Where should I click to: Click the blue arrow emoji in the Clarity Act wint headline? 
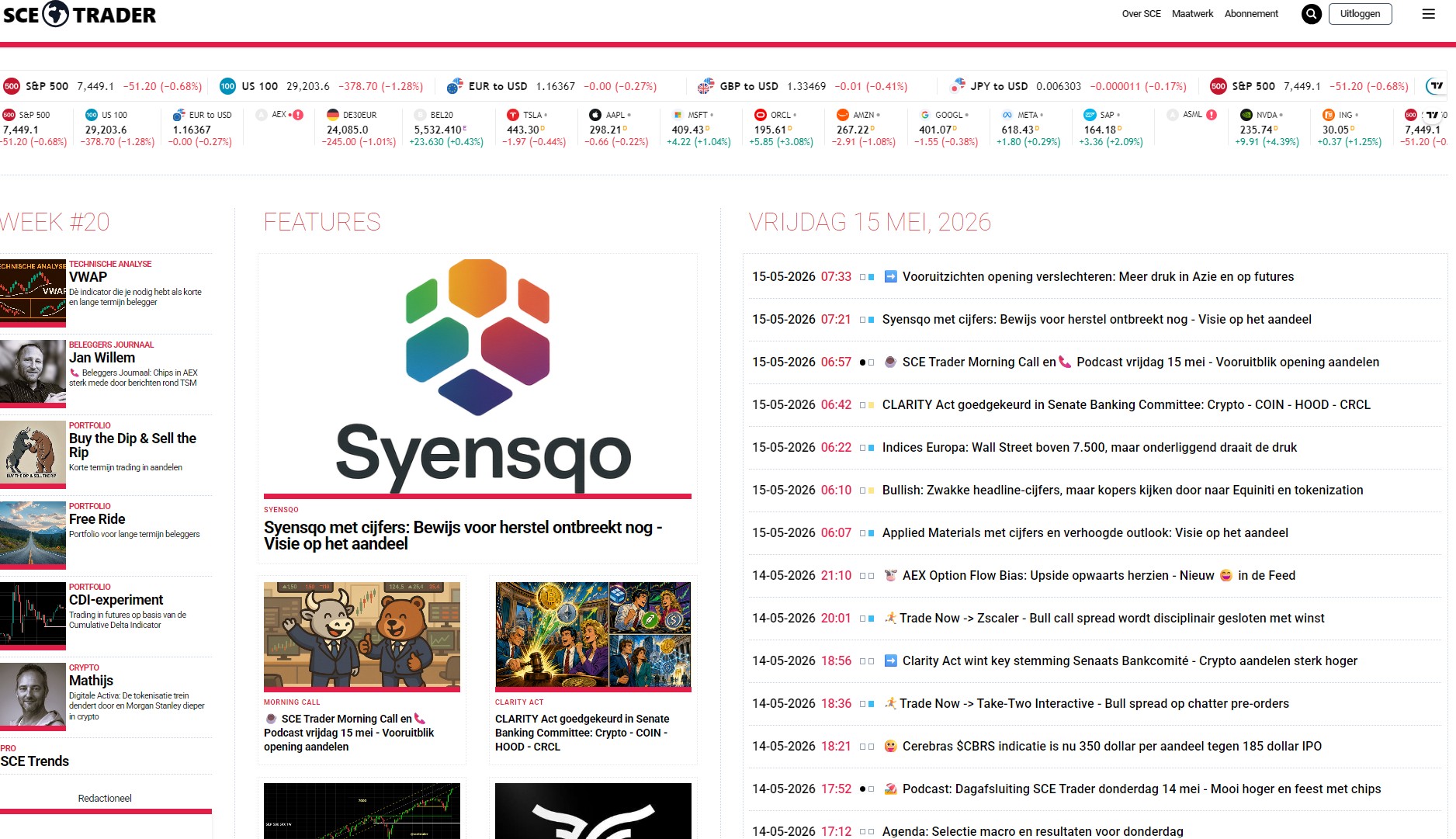(891, 660)
